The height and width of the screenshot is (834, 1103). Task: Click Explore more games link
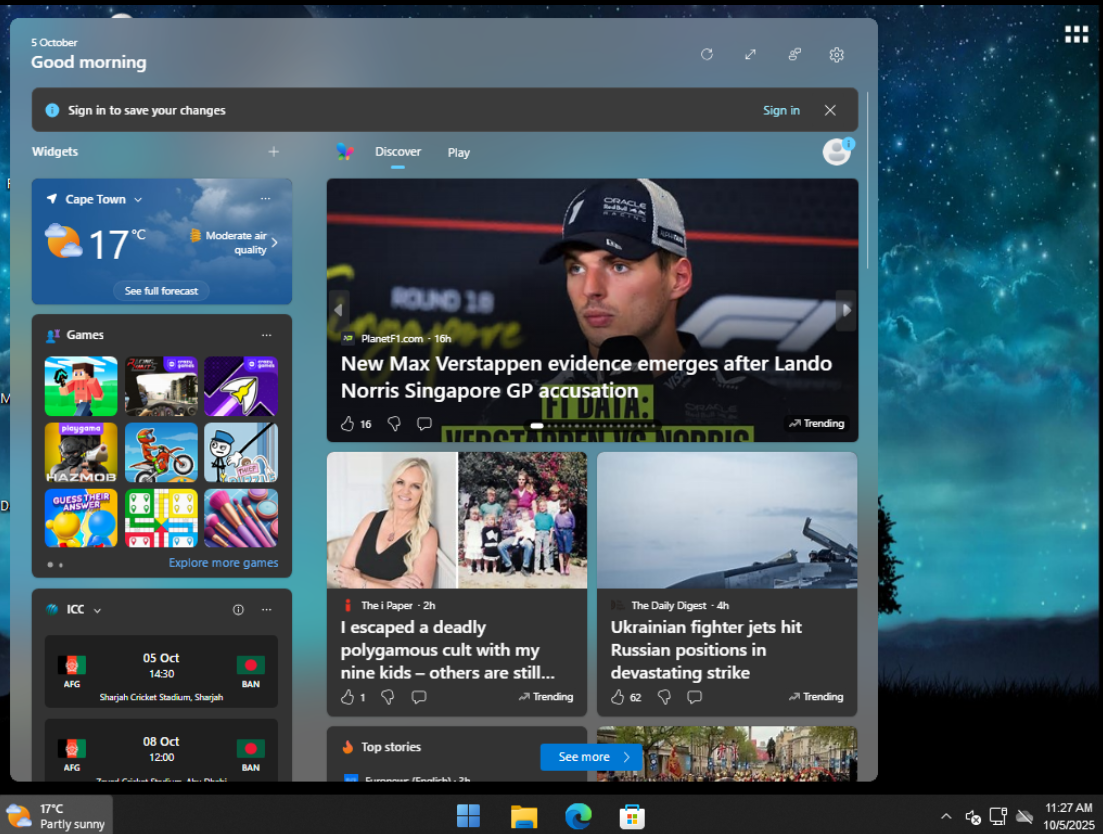223,563
